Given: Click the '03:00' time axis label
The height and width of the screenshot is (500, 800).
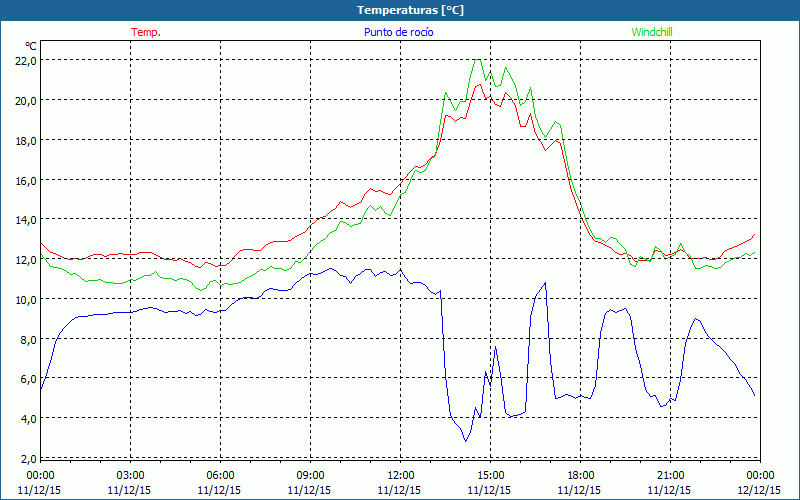Looking at the screenshot, I should pos(130,476).
